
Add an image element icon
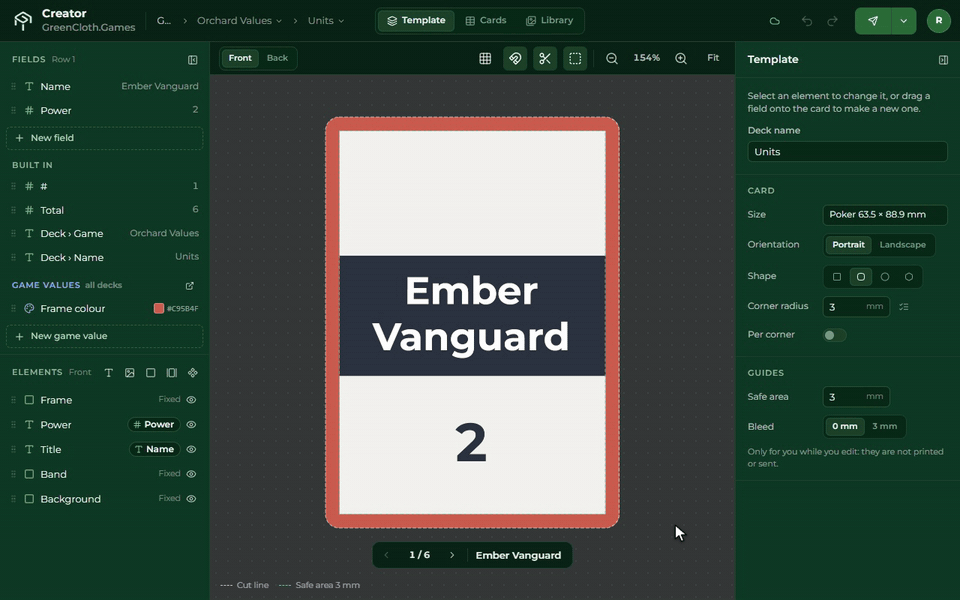coord(130,373)
